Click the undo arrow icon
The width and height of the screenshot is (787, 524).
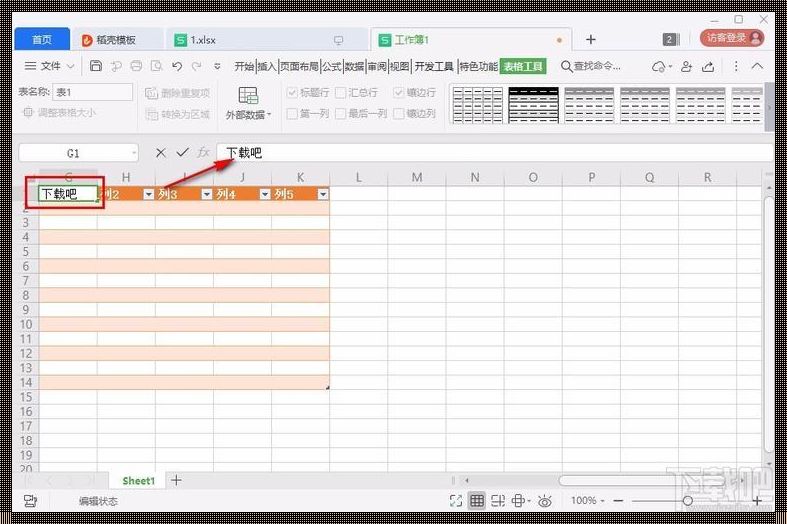tap(177, 66)
